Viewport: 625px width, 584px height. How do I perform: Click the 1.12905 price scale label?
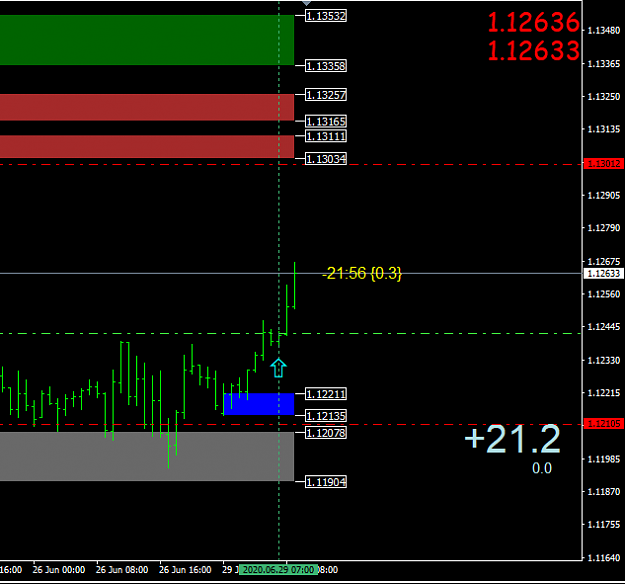tap(604, 195)
